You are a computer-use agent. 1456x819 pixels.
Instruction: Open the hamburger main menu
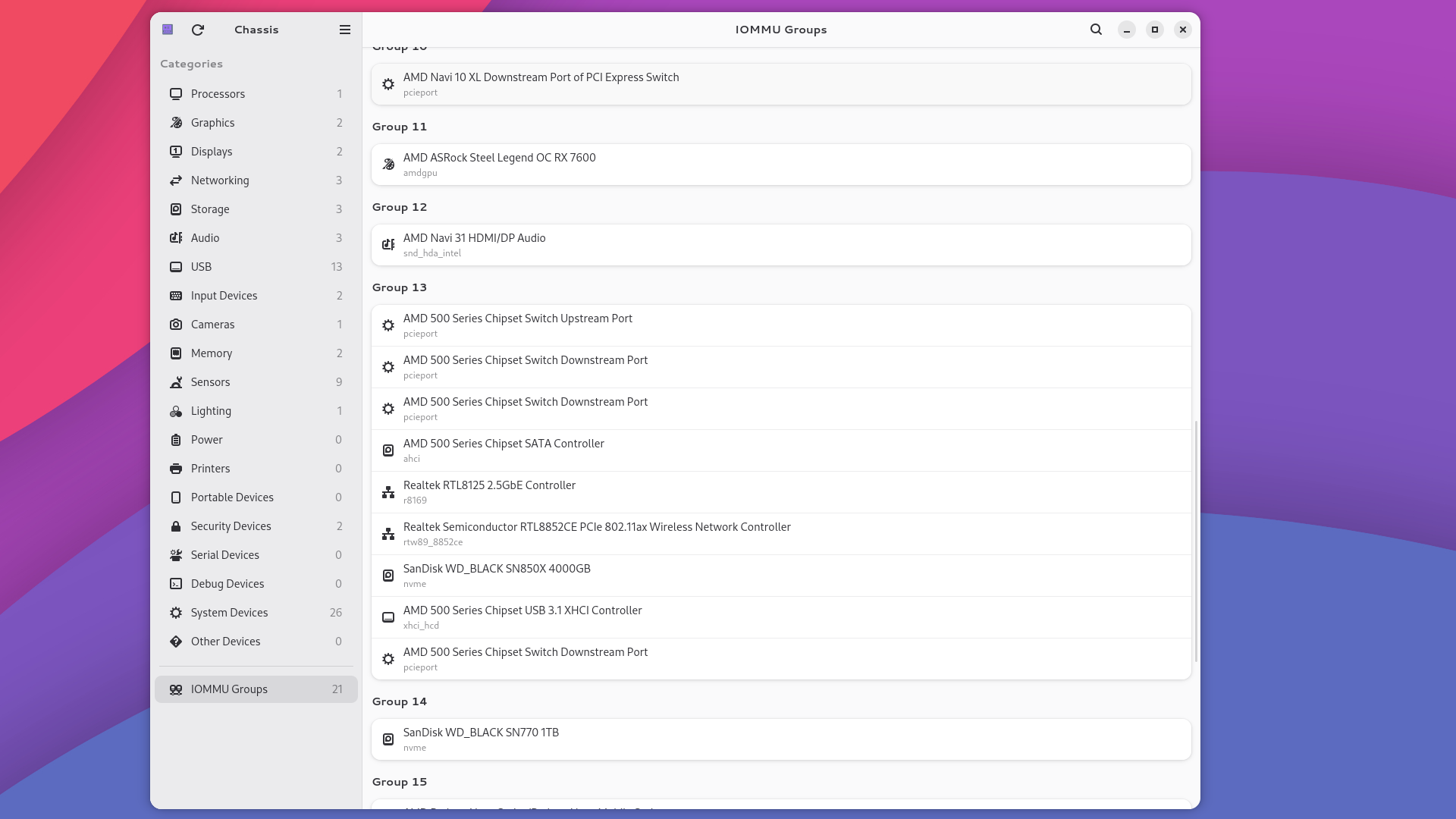click(x=345, y=30)
